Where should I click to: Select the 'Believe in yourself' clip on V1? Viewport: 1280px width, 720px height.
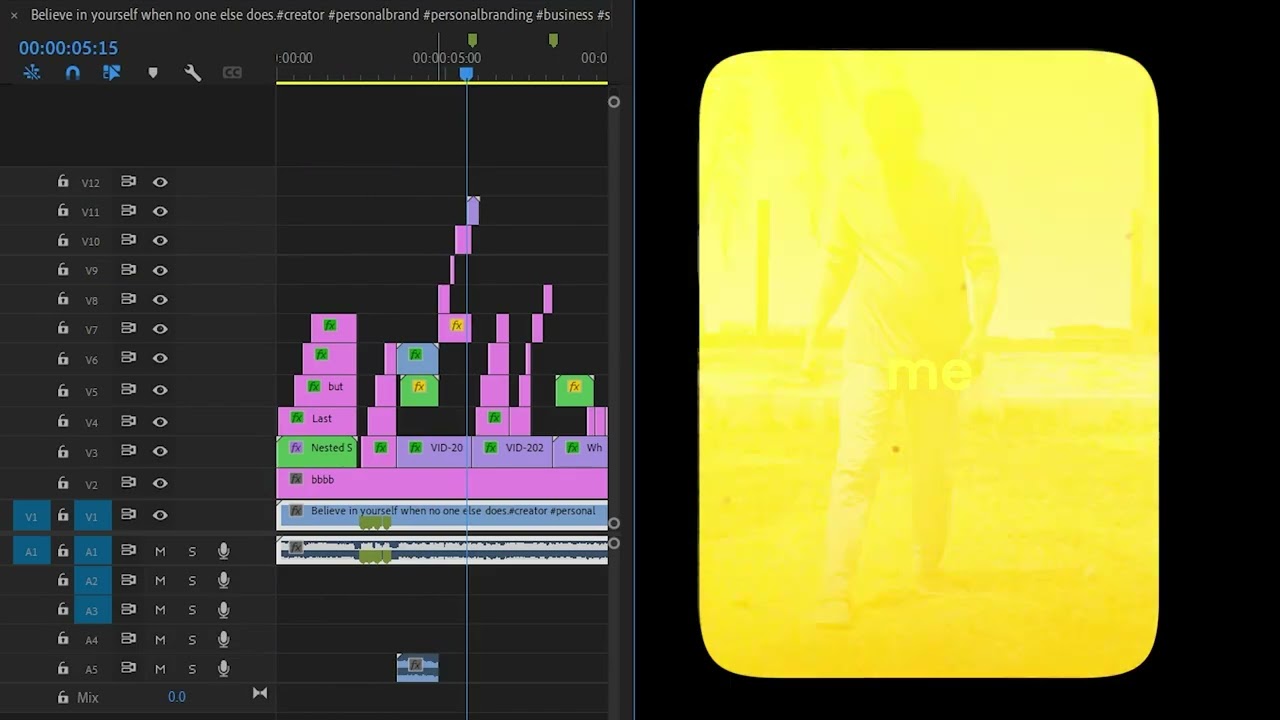(x=442, y=515)
